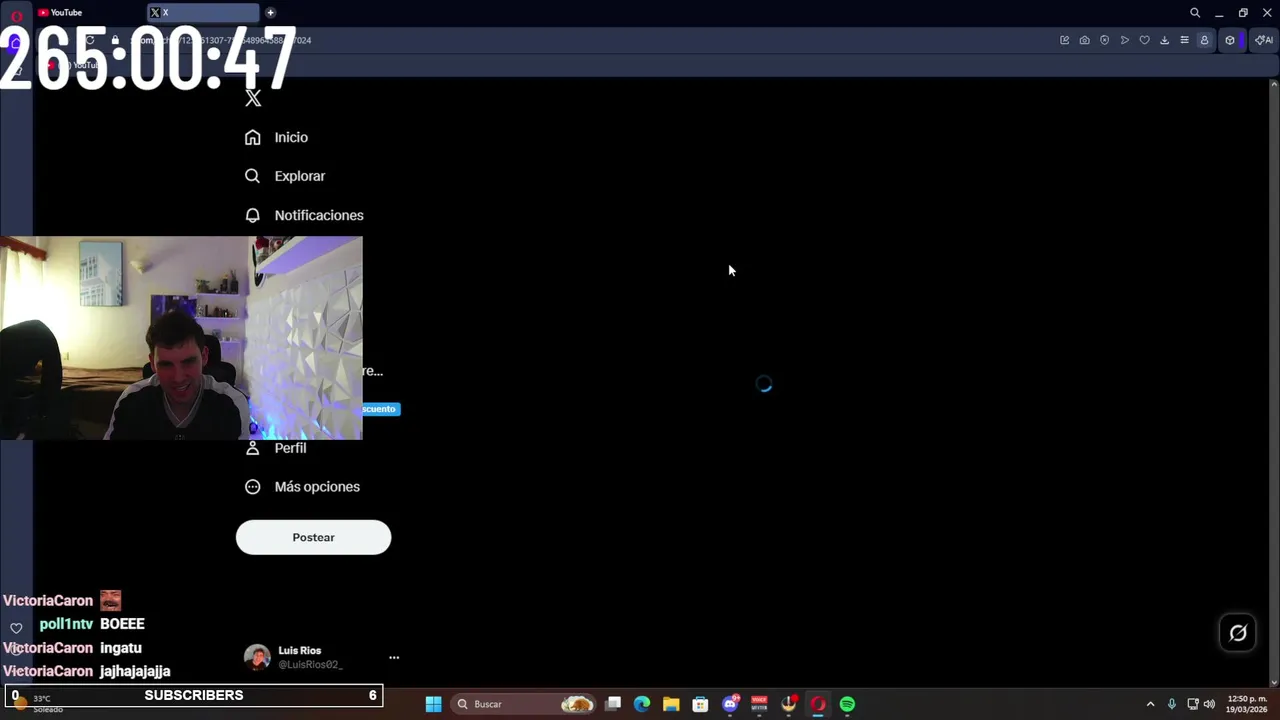Viewport: 1280px width, 720px height.
Task: Click poll1ntv BOEEE chat message
Action: coord(92,624)
